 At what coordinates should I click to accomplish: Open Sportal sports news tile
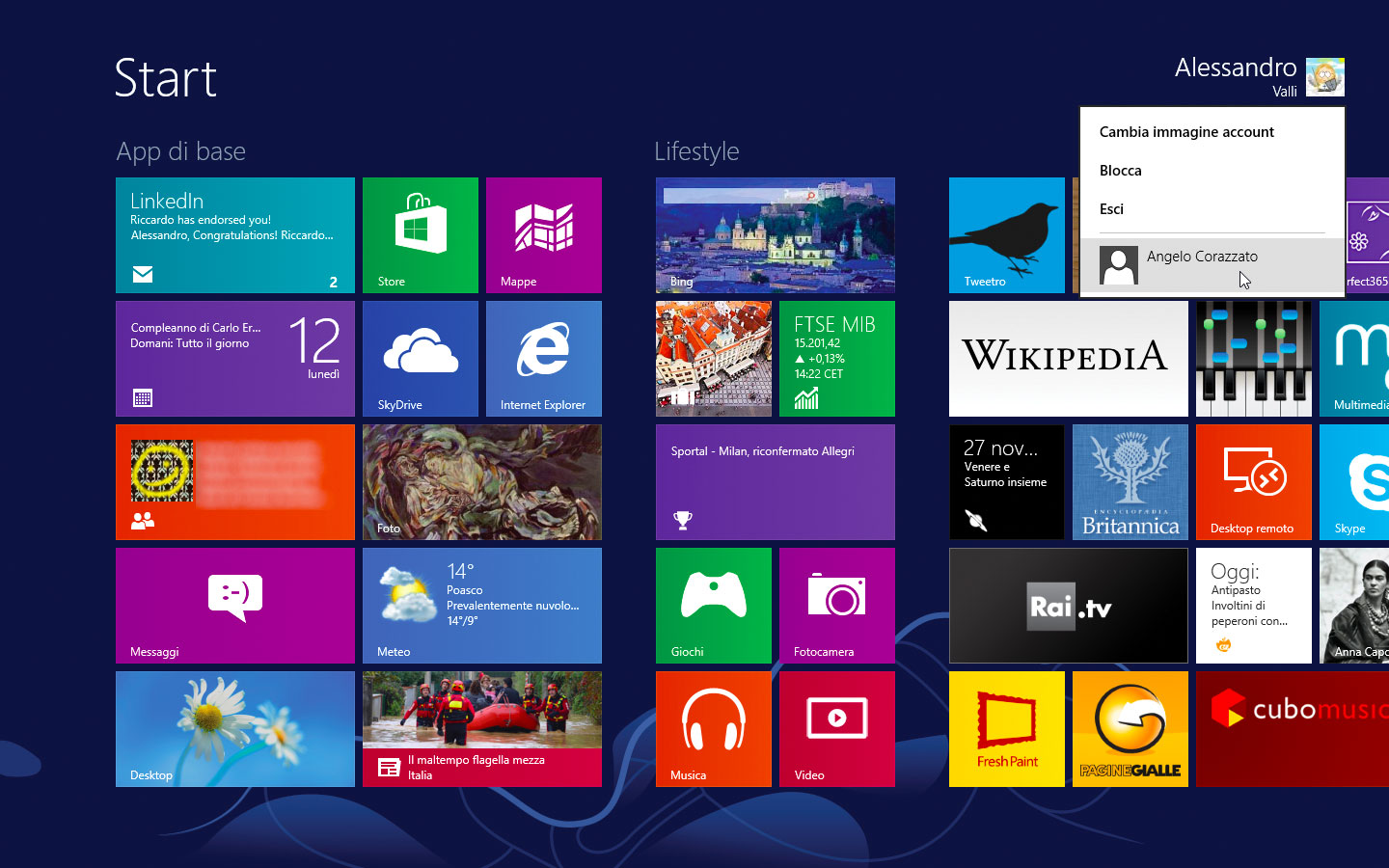776,482
